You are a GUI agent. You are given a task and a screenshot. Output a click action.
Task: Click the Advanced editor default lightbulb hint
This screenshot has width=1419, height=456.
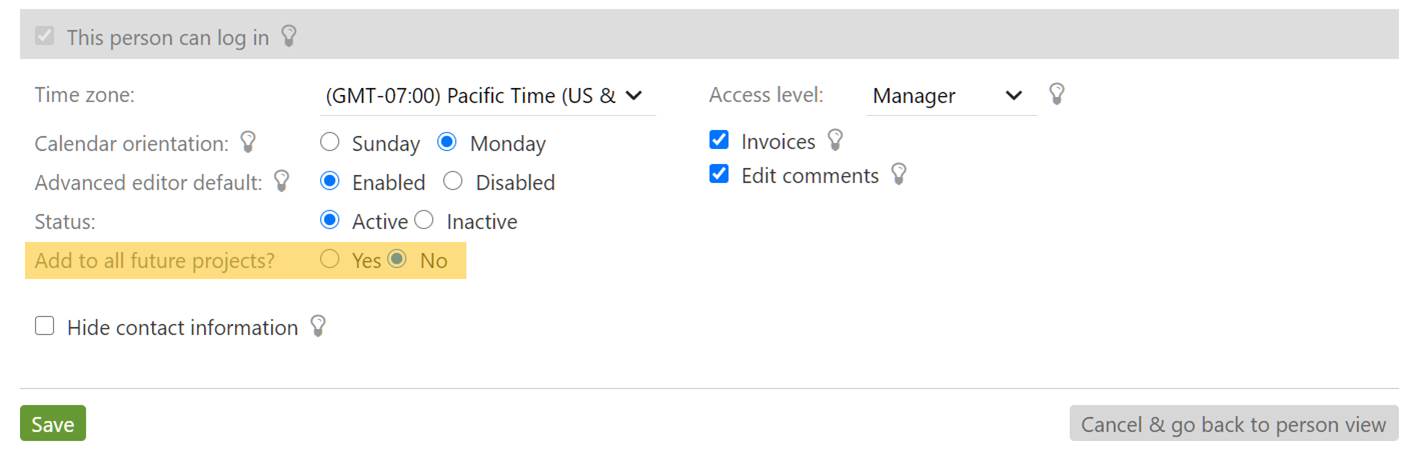[x=282, y=182]
